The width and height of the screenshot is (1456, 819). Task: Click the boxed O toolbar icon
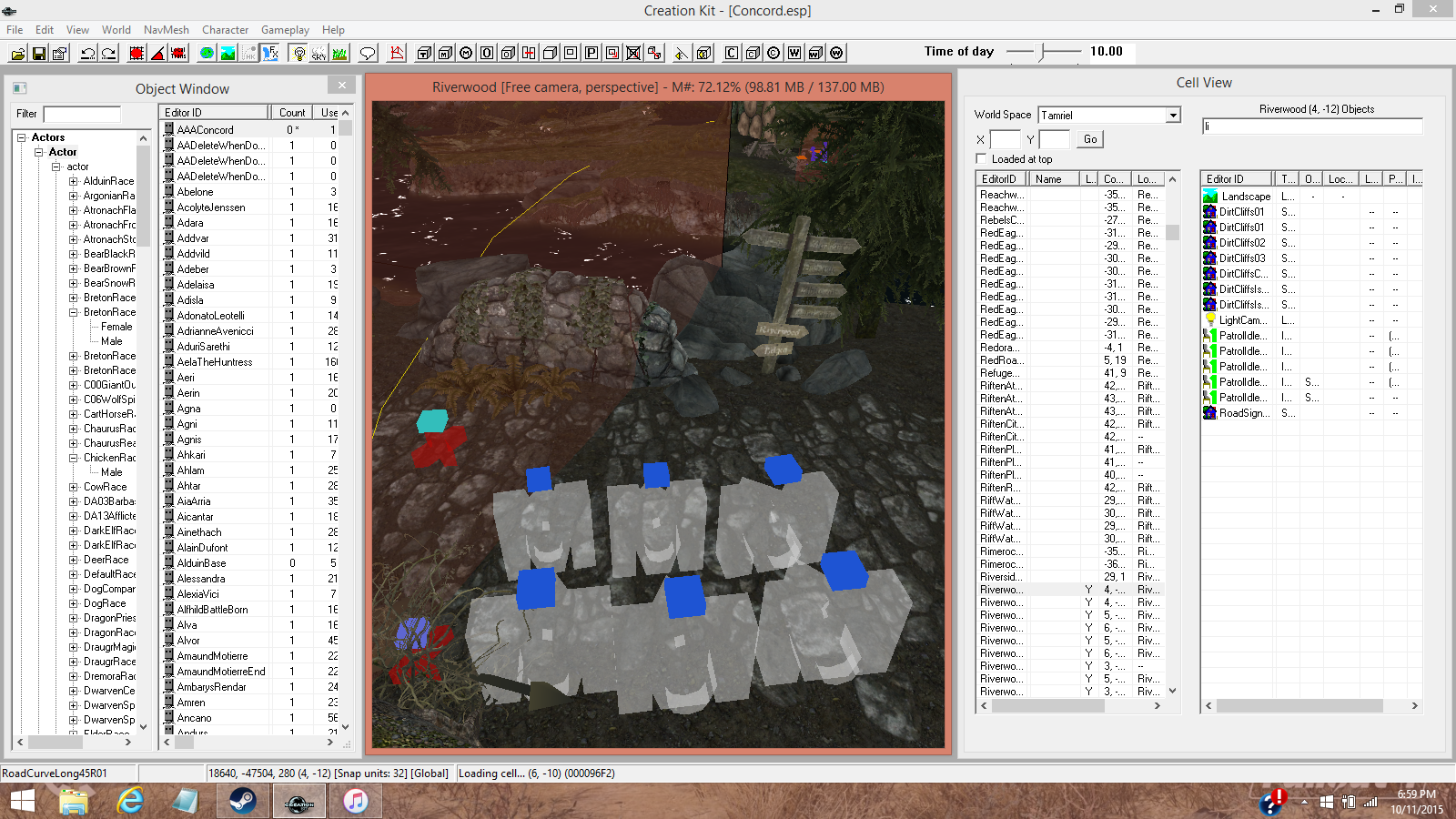pos(487,53)
